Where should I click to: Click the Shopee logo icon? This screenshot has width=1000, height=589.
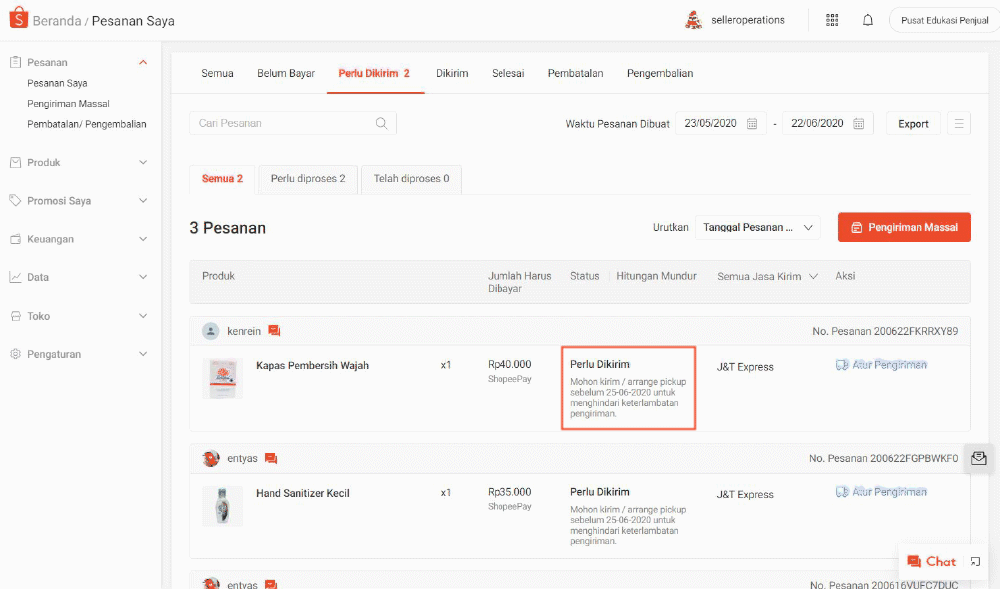(18, 20)
